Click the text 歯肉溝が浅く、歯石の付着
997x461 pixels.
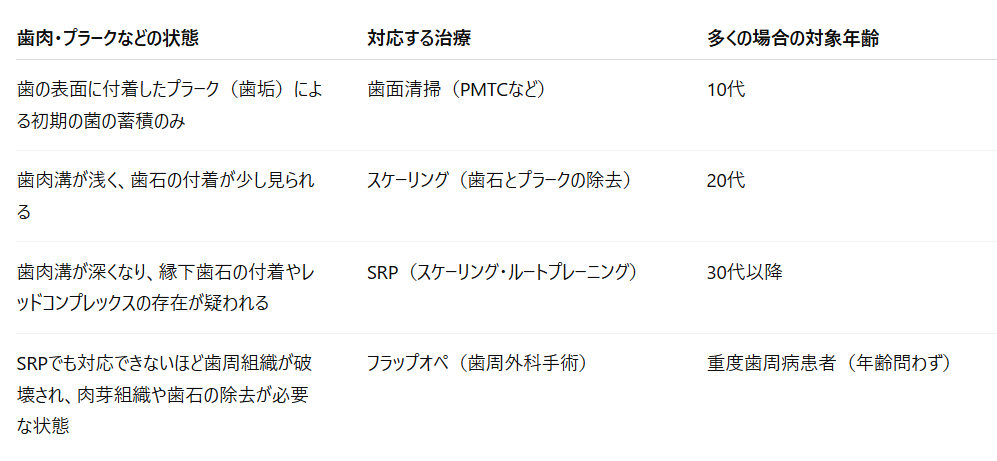tap(113, 181)
